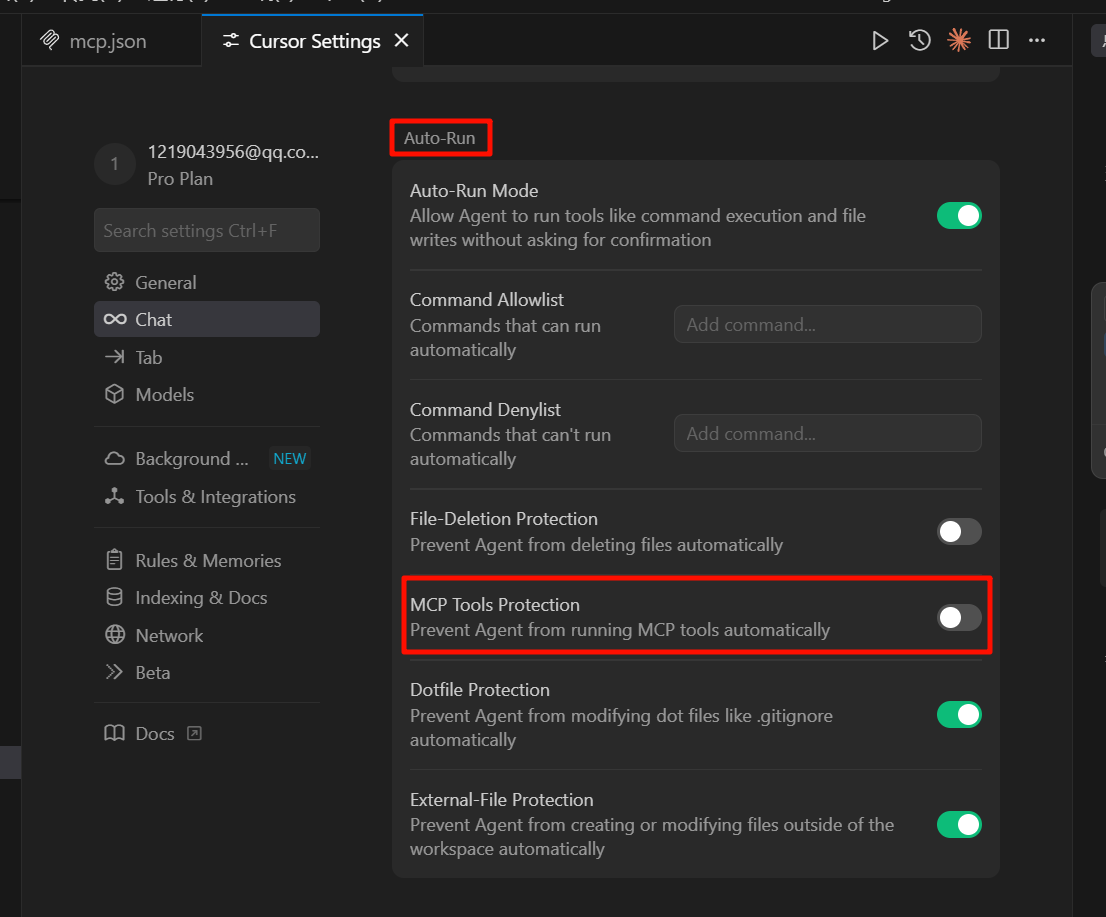Click 'Prevent Agent from running MCP tools automatically'
1106x917 pixels.
[x=620, y=630]
